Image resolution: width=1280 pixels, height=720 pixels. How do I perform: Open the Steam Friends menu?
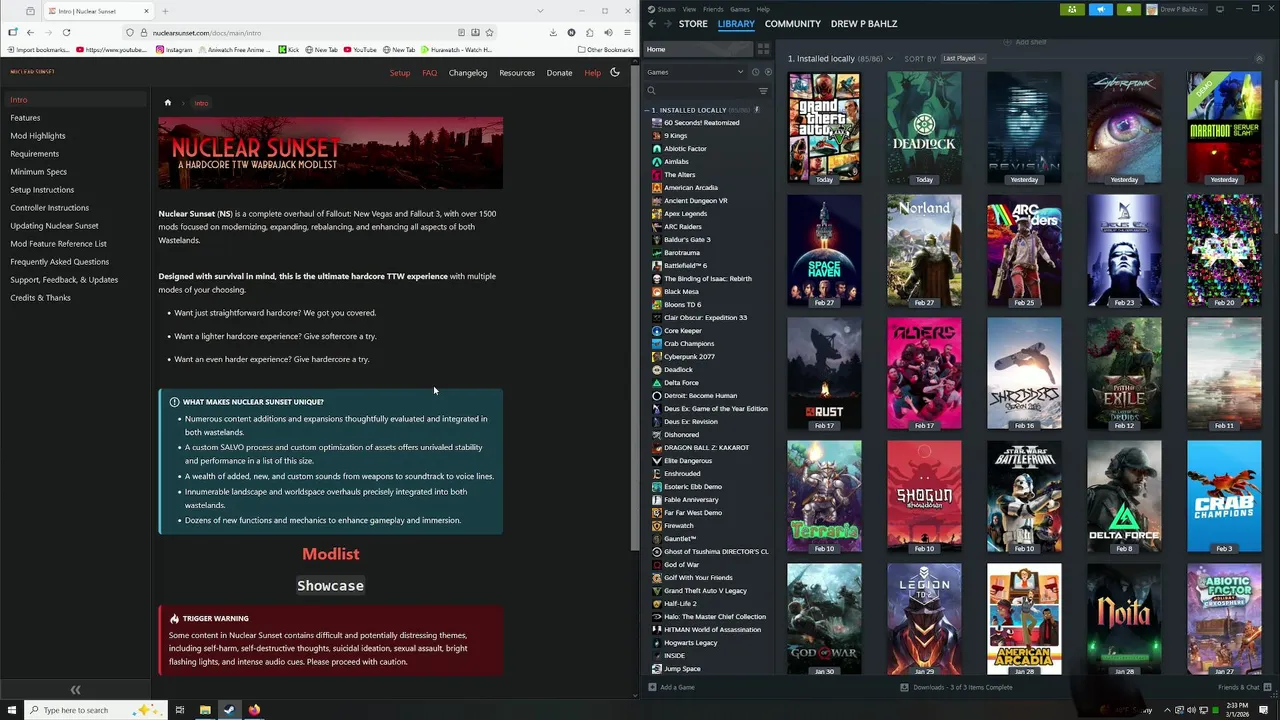click(713, 9)
